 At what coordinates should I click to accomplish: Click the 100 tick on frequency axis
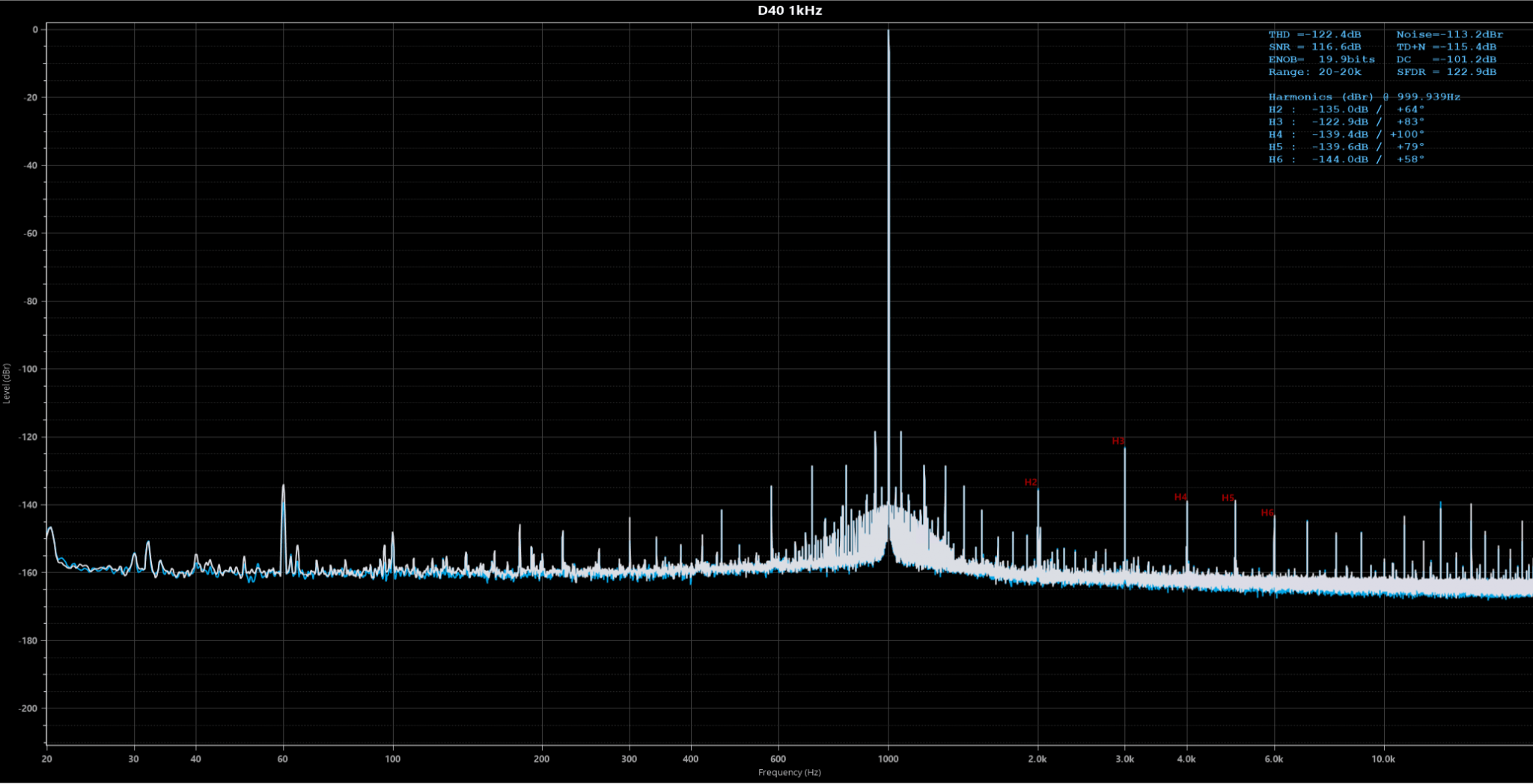(392, 759)
